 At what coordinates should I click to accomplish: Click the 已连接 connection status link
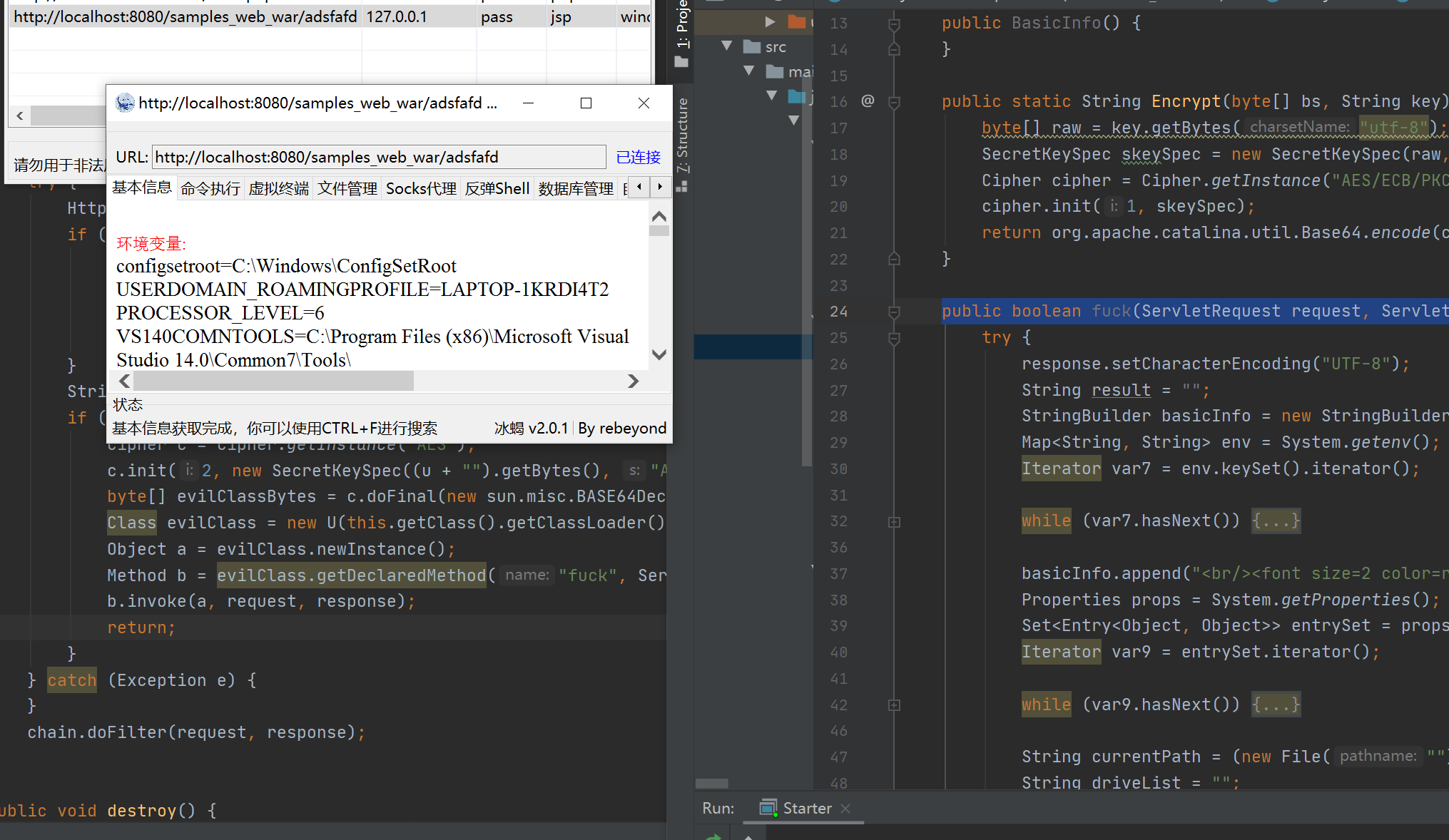pyautogui.click(x=639, y=157)
